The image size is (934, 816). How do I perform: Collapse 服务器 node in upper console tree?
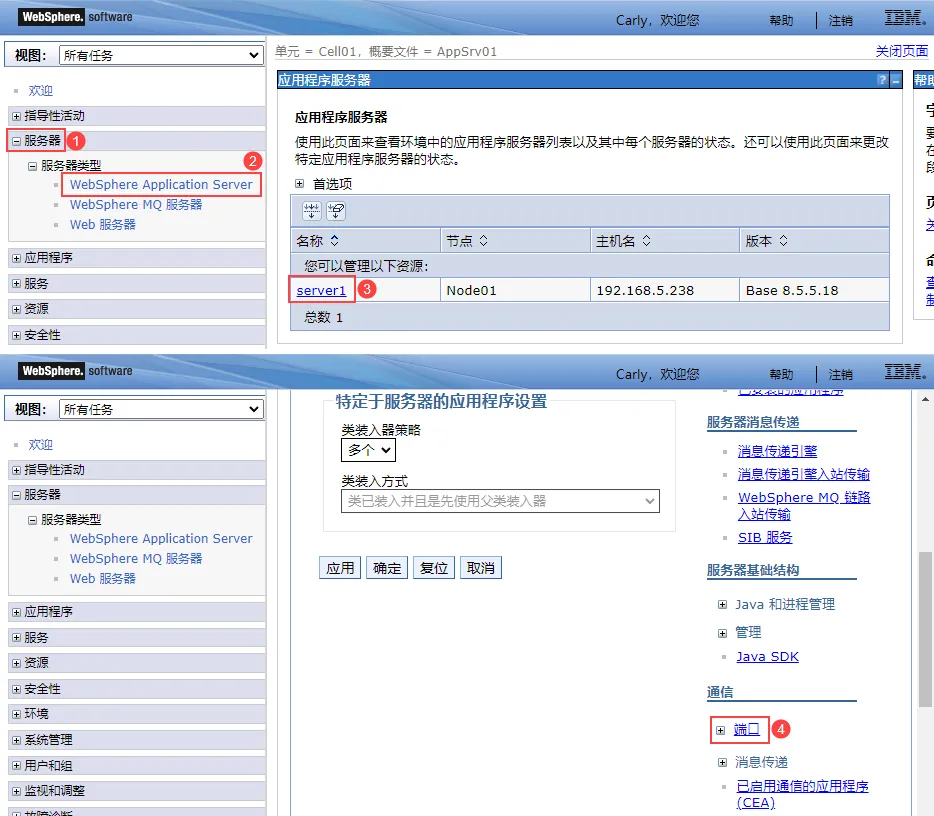click(x=17, y=141)
